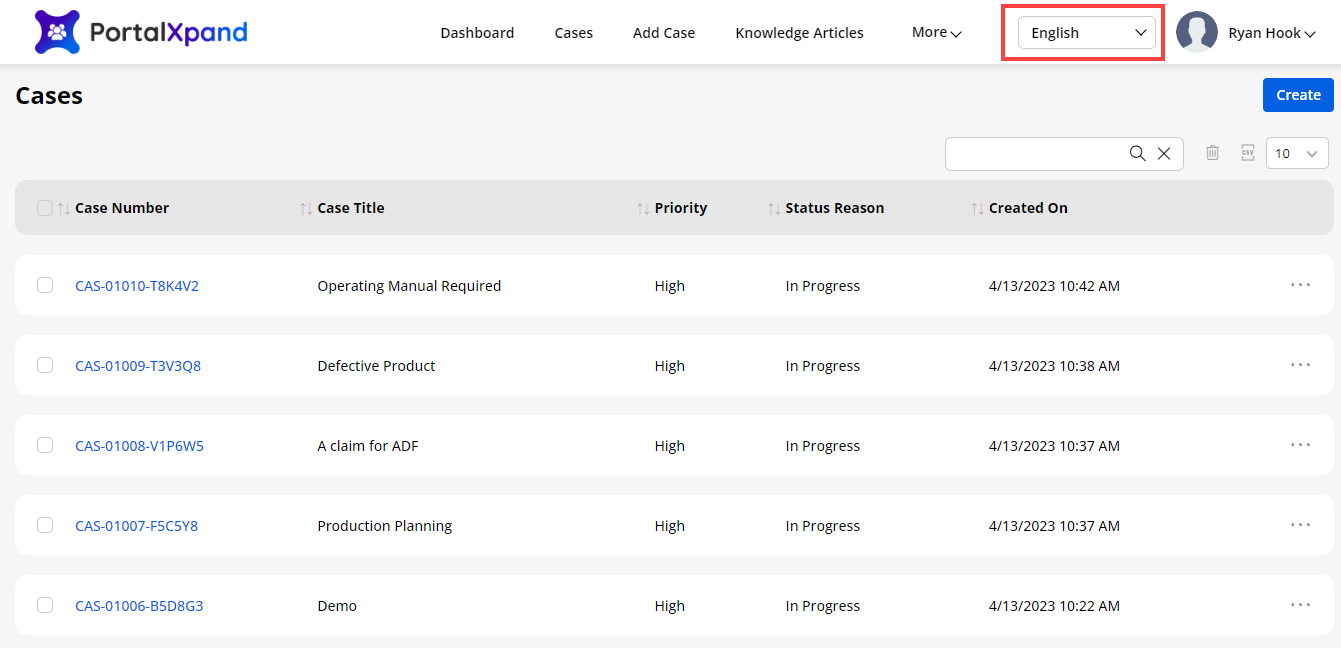Toggle the select-all checkbox in header
Screen dimensions: 1341x648
pos(45,208)
